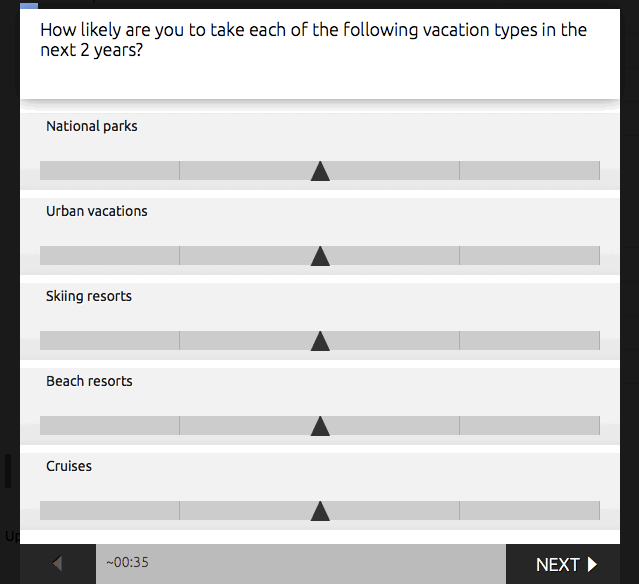Set National parks slider to far-left segment
The image size is (639, 584).
click(x=110, y=170)
